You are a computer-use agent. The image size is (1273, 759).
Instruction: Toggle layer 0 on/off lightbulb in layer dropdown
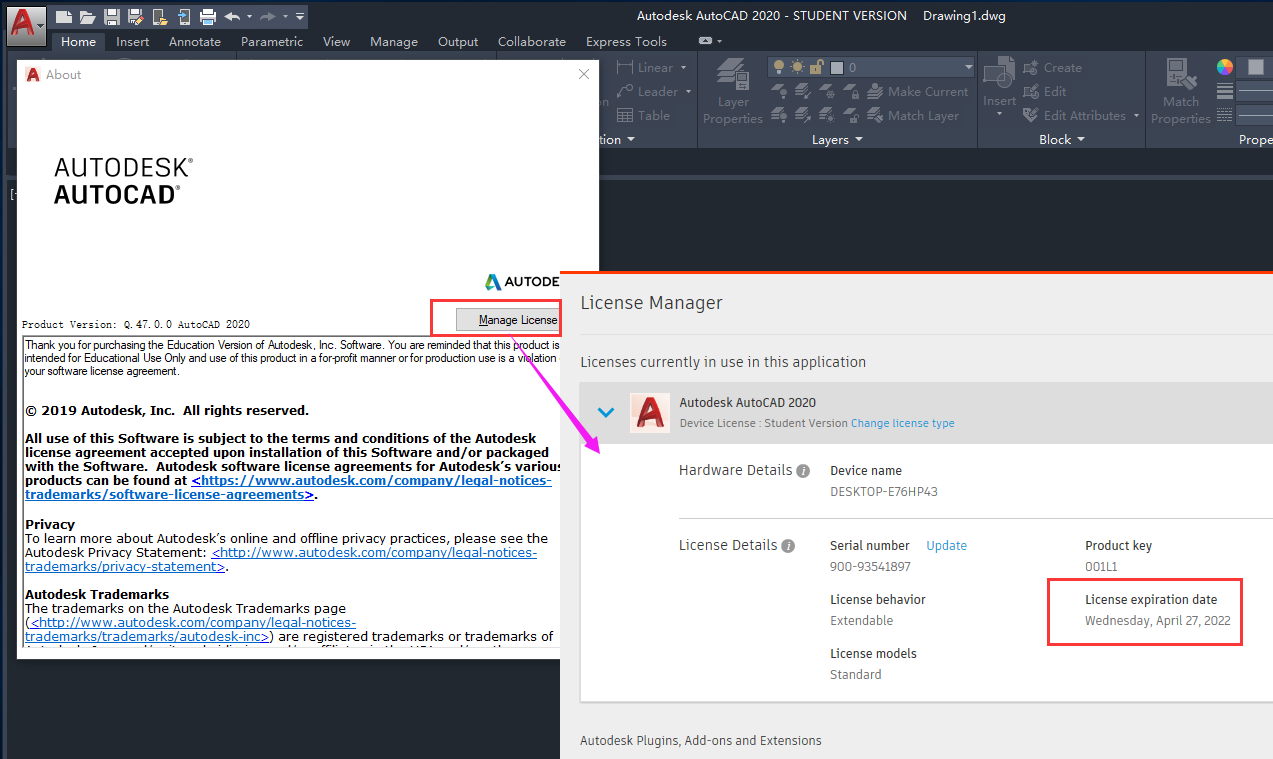click(780, 67)
